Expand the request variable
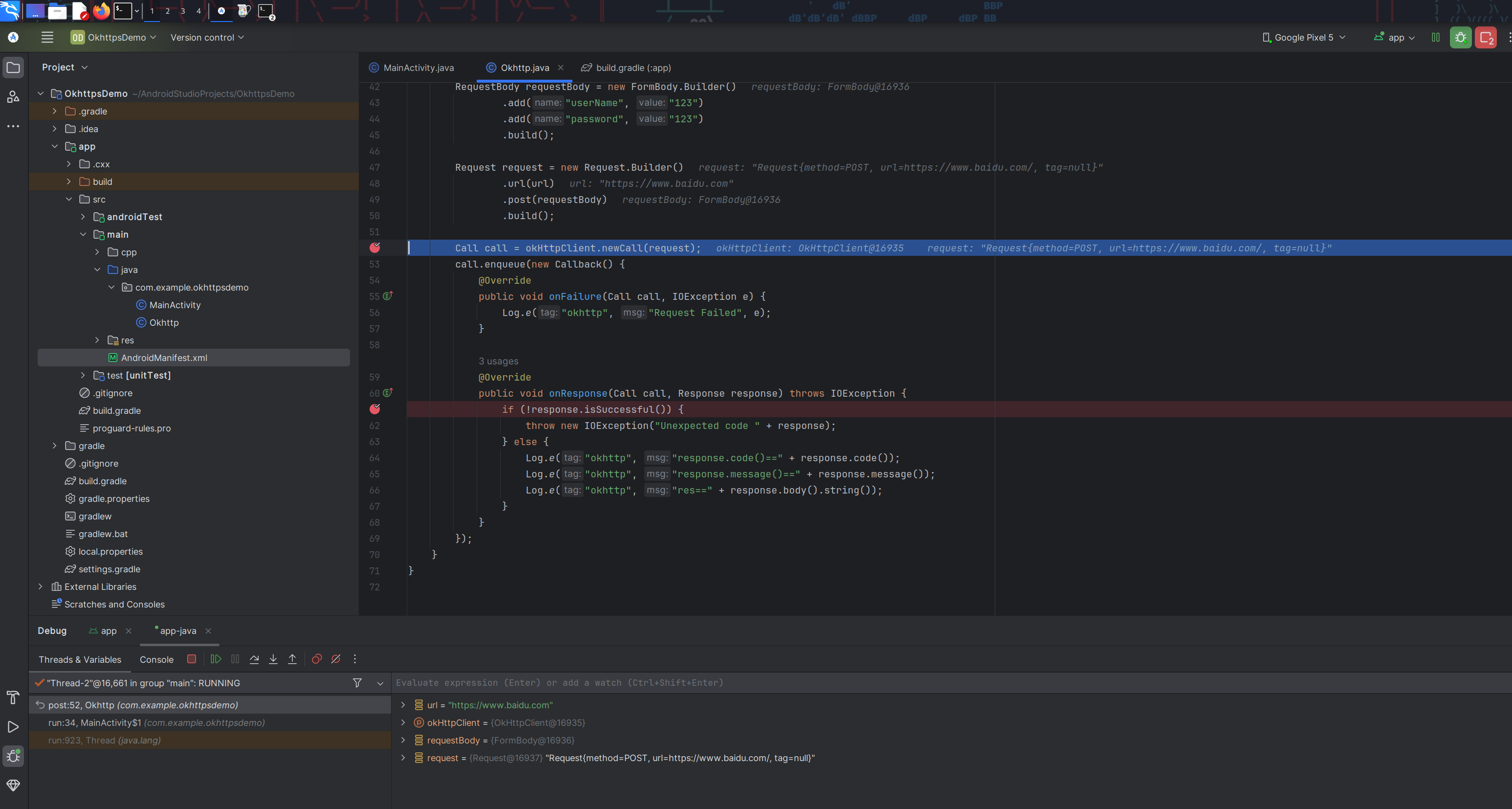This screenshot has width=1512, height=809. click(403, 758)
